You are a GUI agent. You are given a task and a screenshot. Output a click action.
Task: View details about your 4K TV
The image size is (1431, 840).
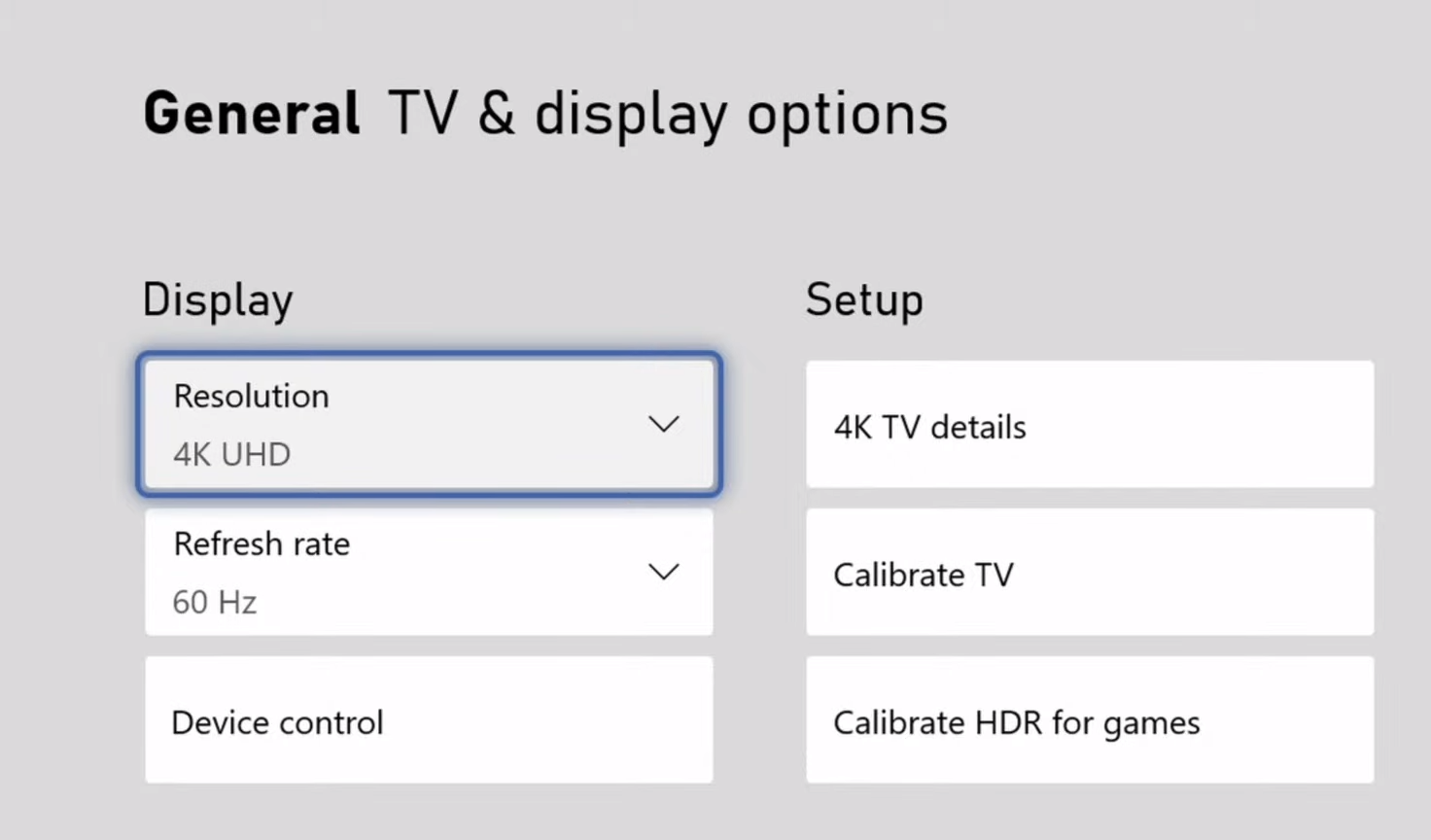(x=1088, y=425)
